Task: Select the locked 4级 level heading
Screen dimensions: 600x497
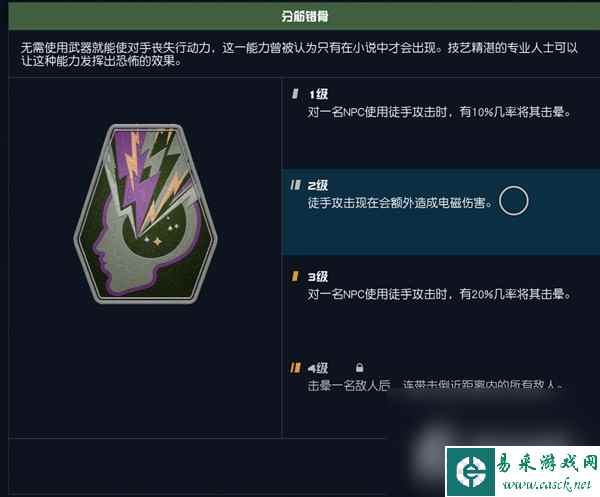Action: (x=318, y=368)
